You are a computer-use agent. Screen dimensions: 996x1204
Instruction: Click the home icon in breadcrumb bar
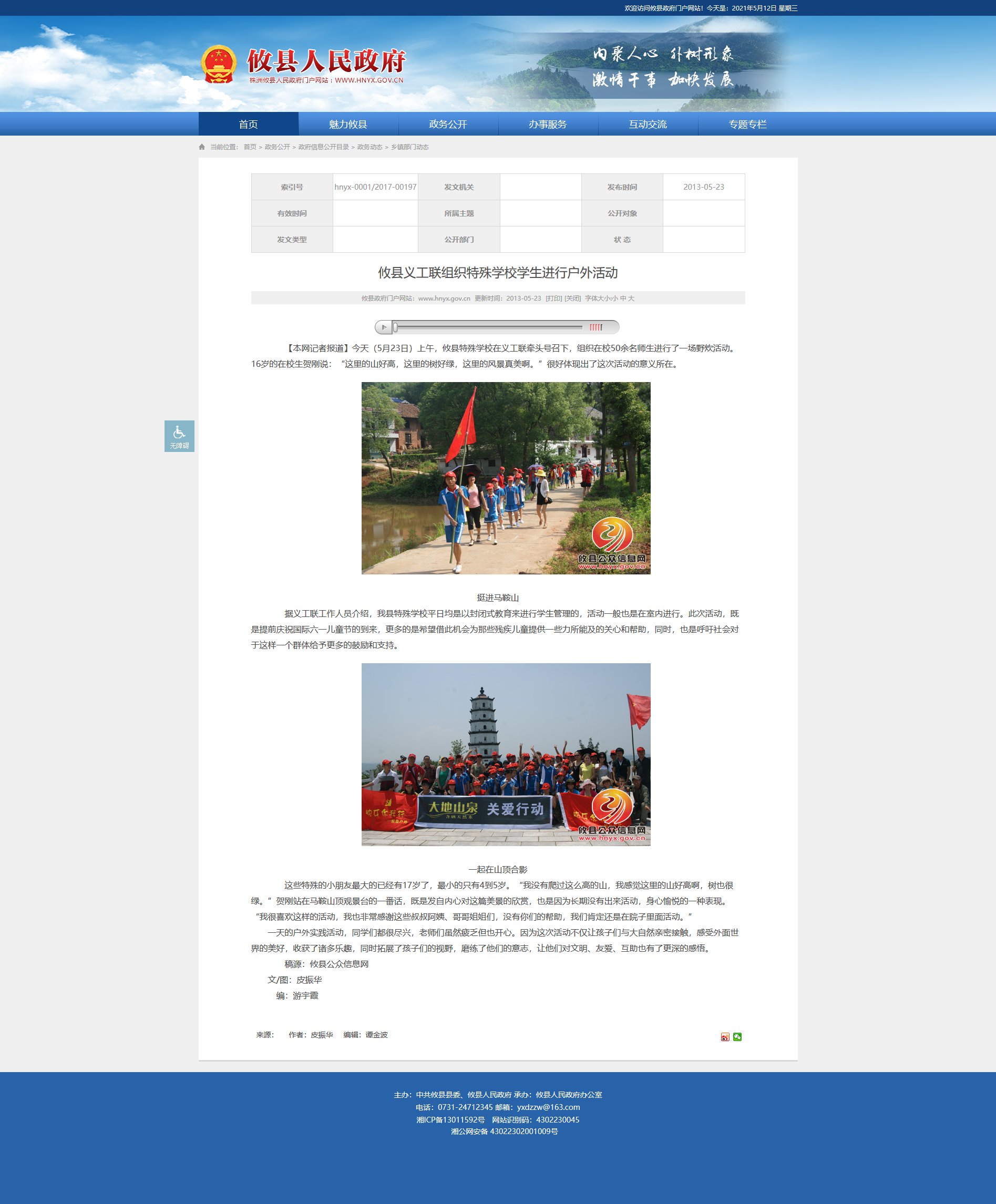202,147
